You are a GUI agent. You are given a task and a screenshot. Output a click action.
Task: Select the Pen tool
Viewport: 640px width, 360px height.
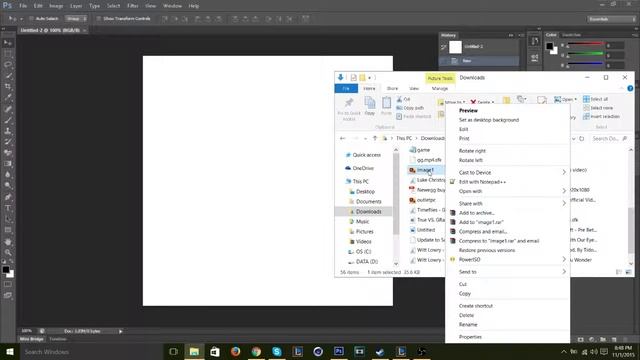pyautogui.click(x=8, y=197)
